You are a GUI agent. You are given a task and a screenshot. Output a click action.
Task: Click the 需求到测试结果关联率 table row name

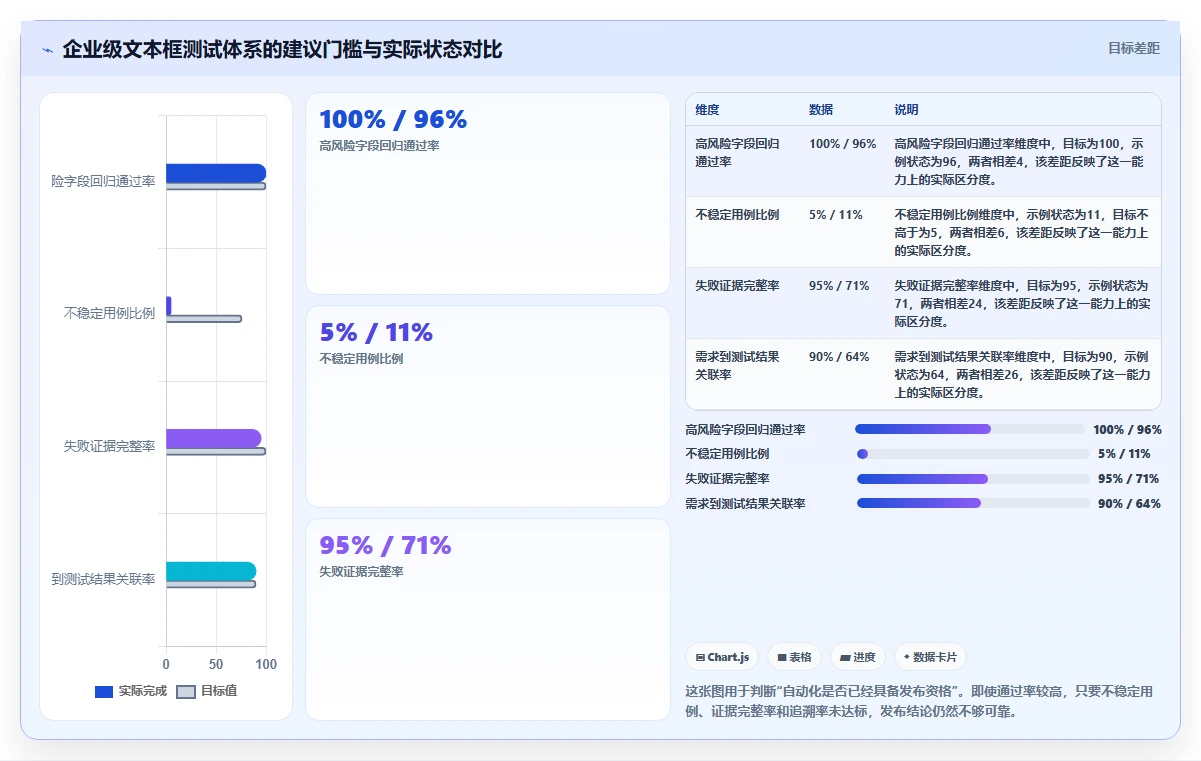coord(736,365)
